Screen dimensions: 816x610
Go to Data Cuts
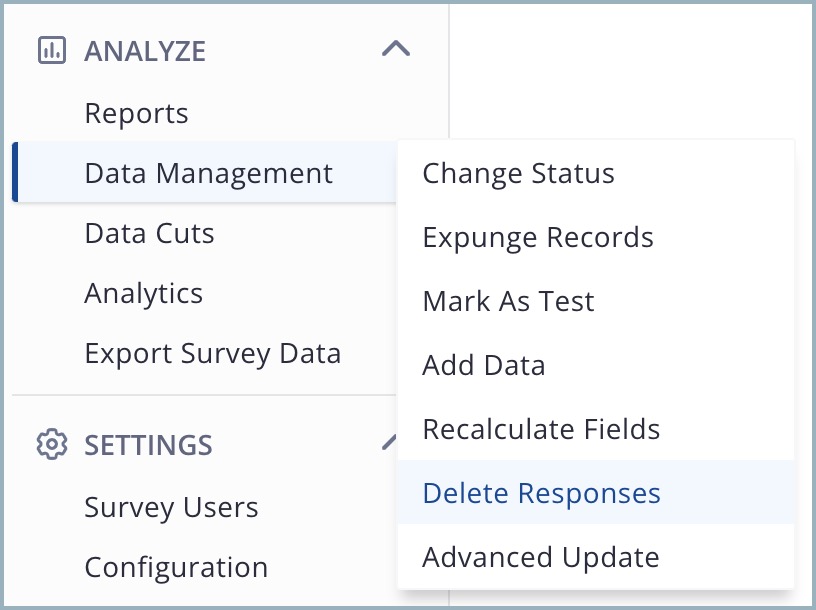[149, 233]
